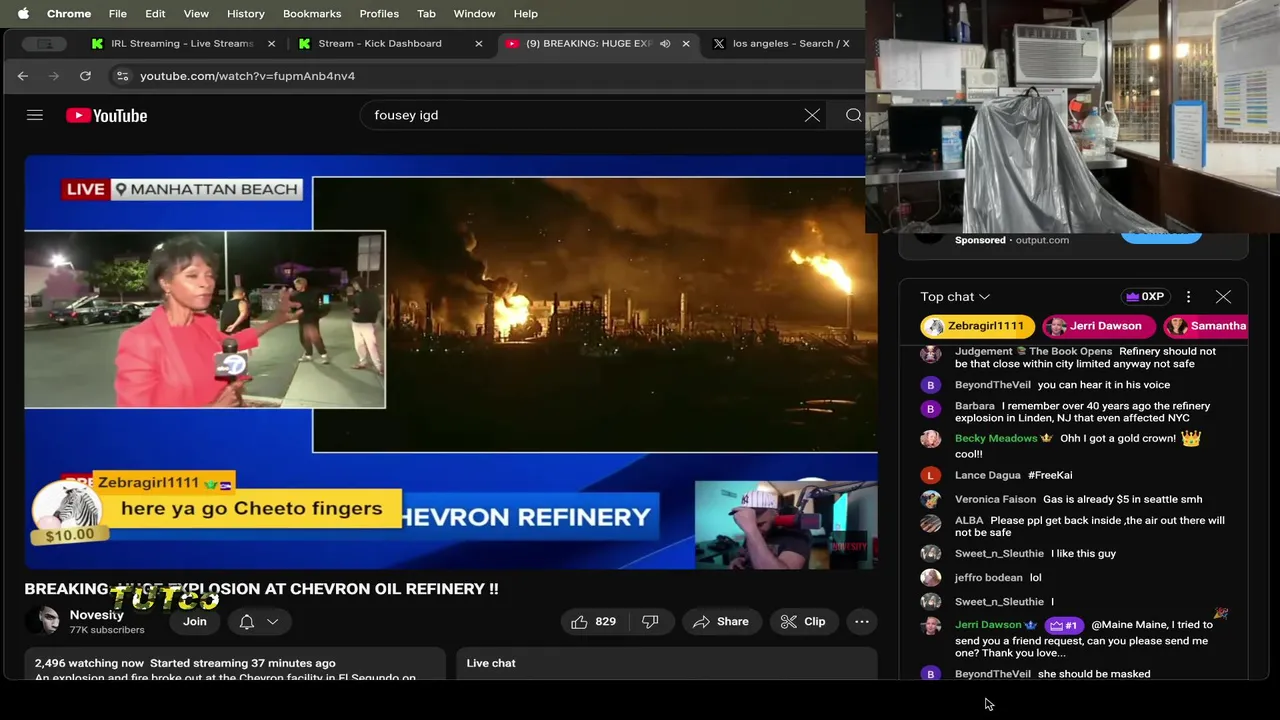Click the live video player
Image resolution: width=1280 pixels, height=720 pixels.
[x=451, y=362]
